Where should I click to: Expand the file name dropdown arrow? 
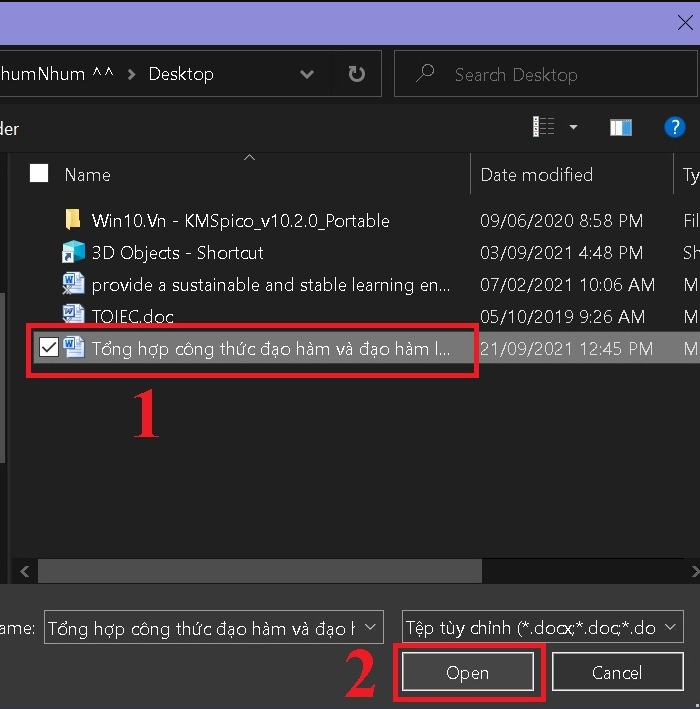pos(370,627)
